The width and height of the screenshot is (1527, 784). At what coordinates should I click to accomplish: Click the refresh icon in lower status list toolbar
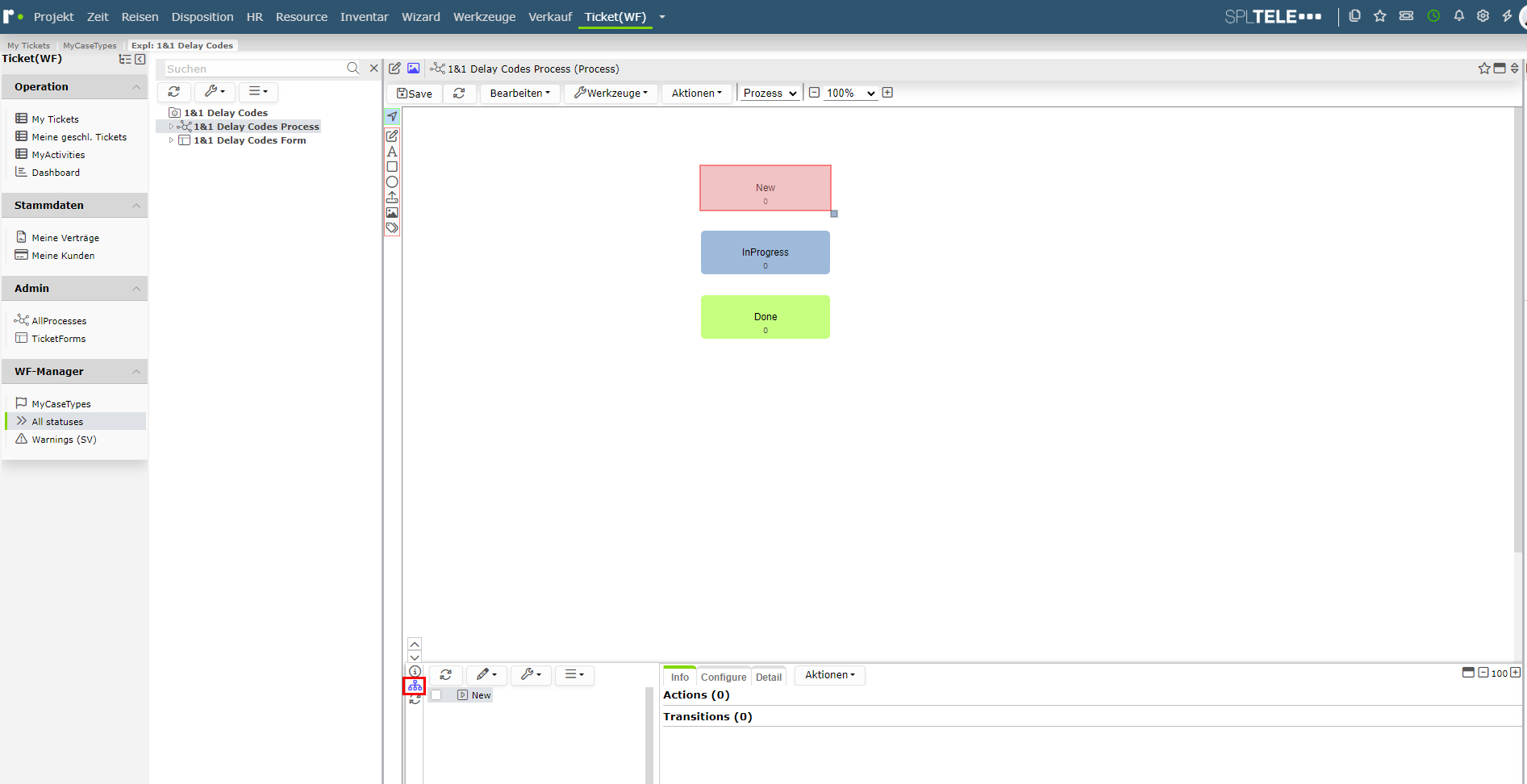[x=446, y=675]
